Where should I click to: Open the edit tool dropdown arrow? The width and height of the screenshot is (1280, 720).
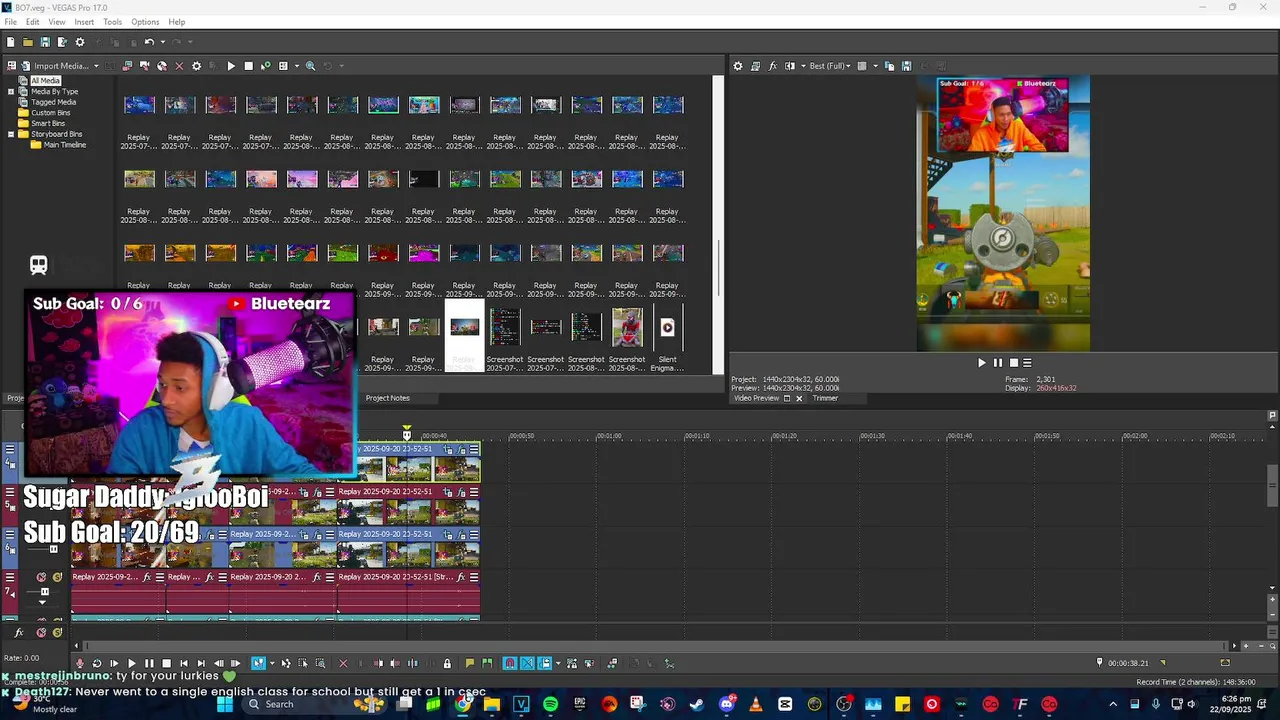[x=272, y=663]
